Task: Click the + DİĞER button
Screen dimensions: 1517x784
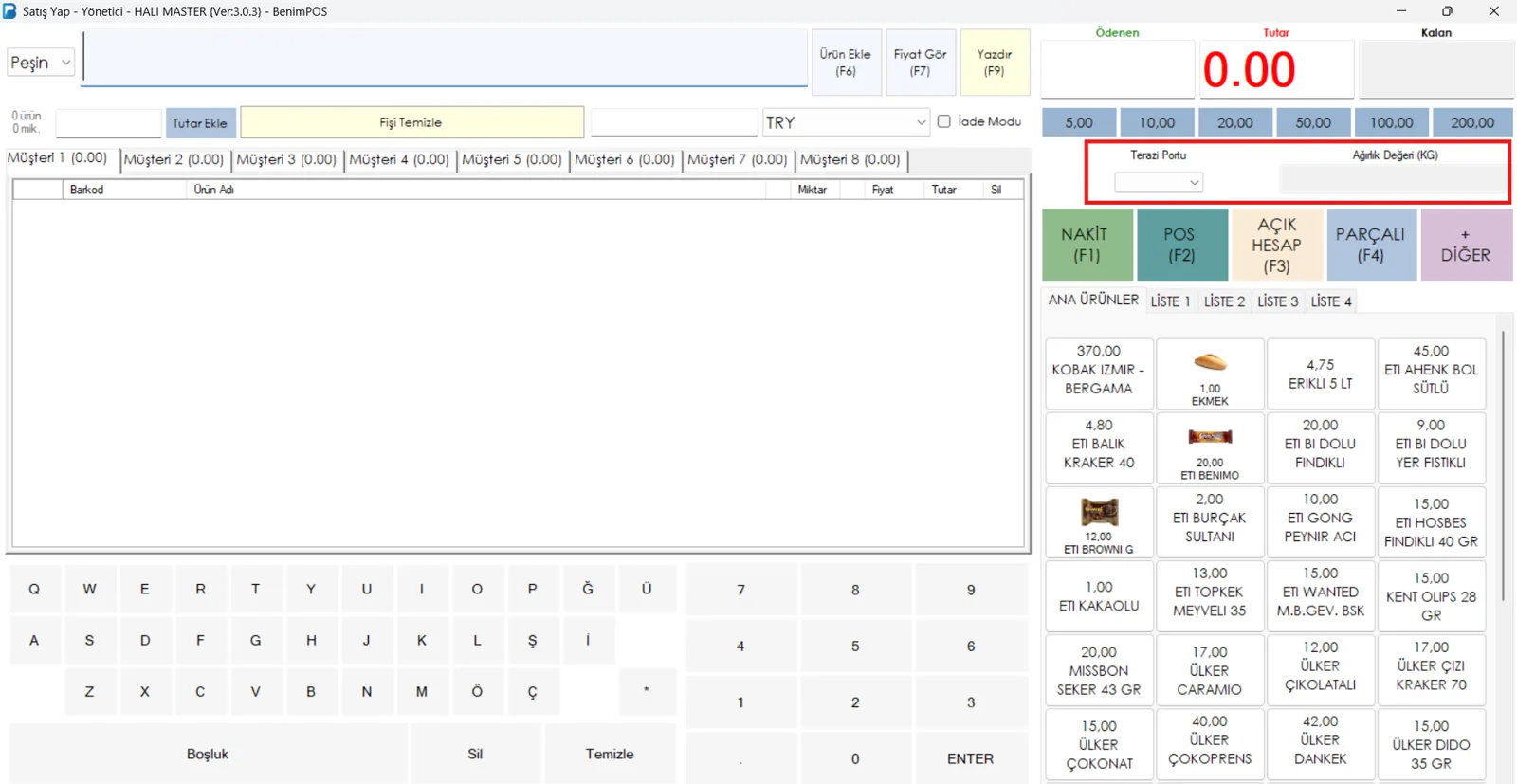Action: [x=1466, y=245]
